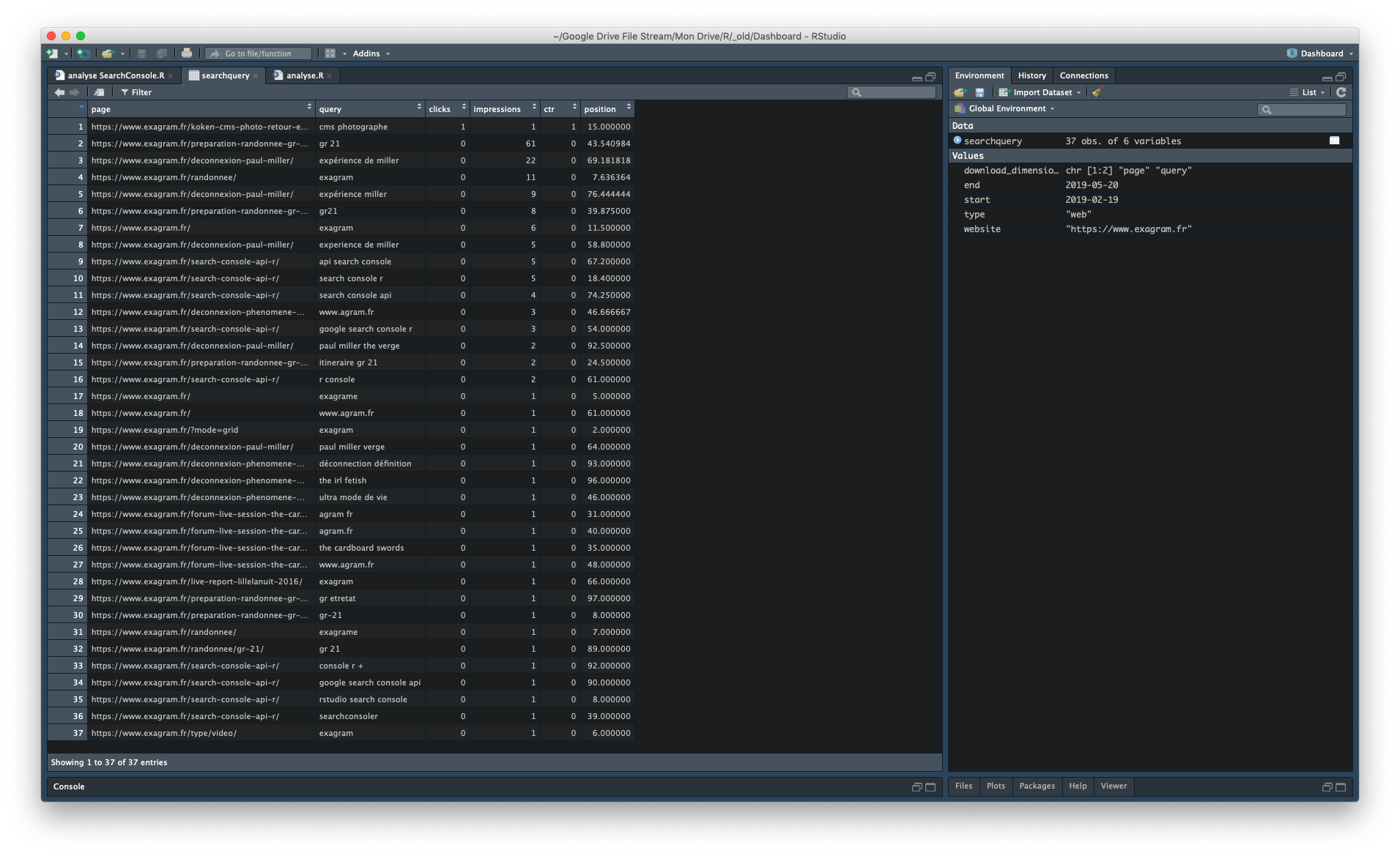Click Show in new window icon
1400x856 pixels.
100,92
